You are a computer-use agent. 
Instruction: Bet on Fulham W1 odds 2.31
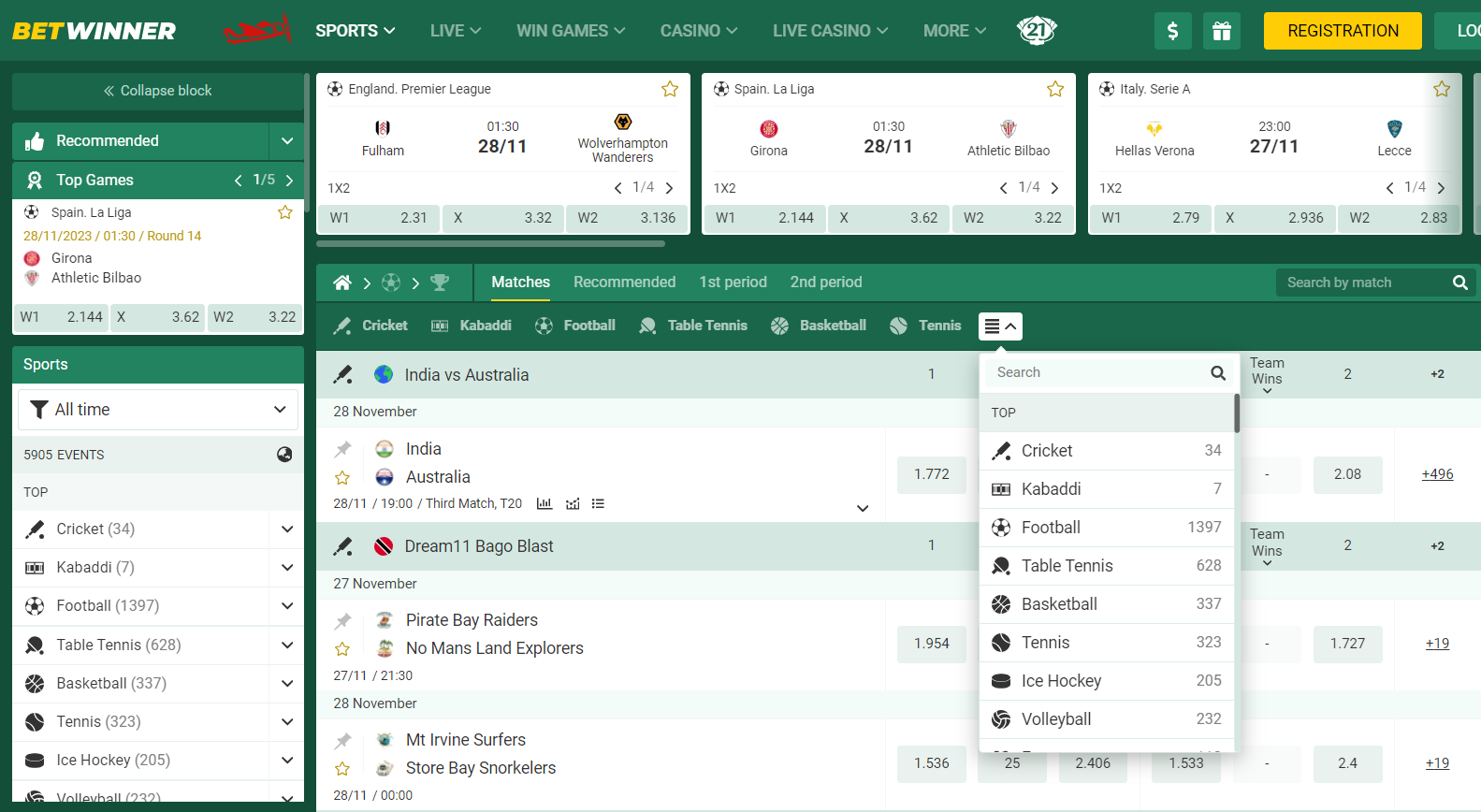pyautogui.click(x=378, y=218)
